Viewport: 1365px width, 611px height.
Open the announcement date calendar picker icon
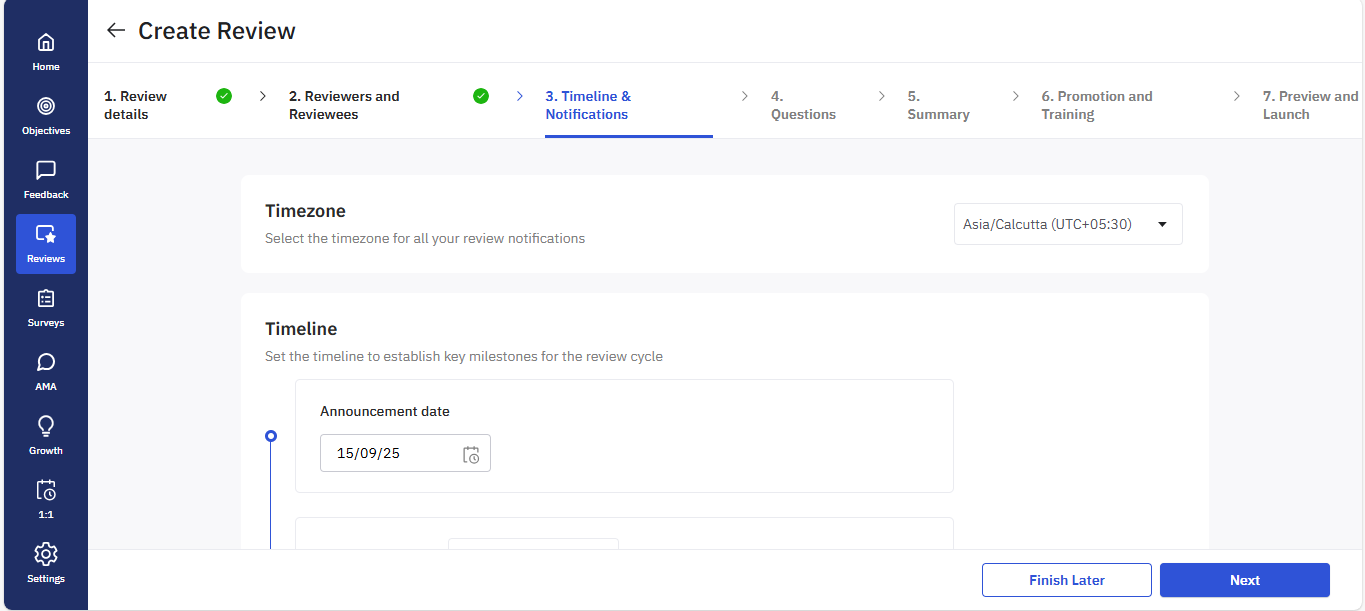pos(471,454)
